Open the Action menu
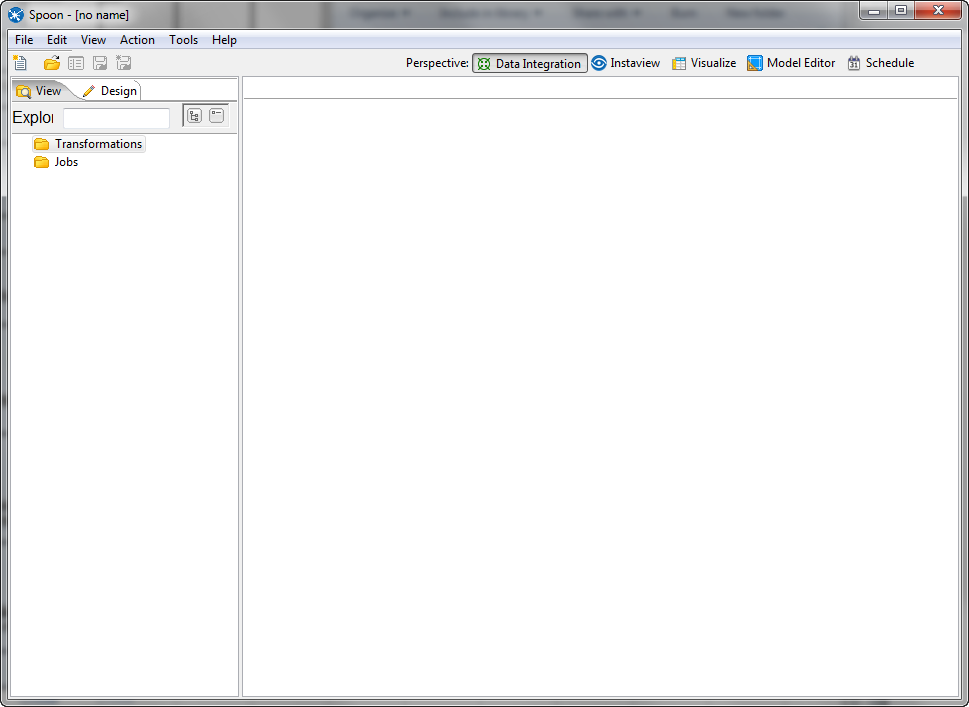This screenshot has width=969, height=707. [x=137, y=40]
